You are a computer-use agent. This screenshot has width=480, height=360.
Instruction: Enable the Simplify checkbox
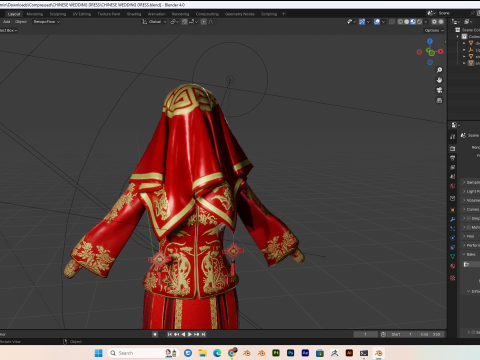[469, 218]
